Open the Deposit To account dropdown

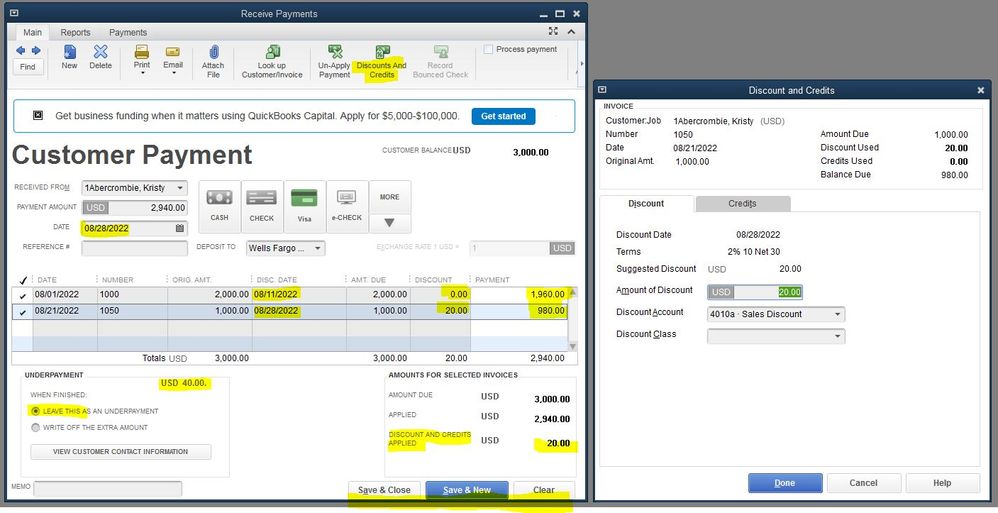pyautogui.click(x=318, y=248)
